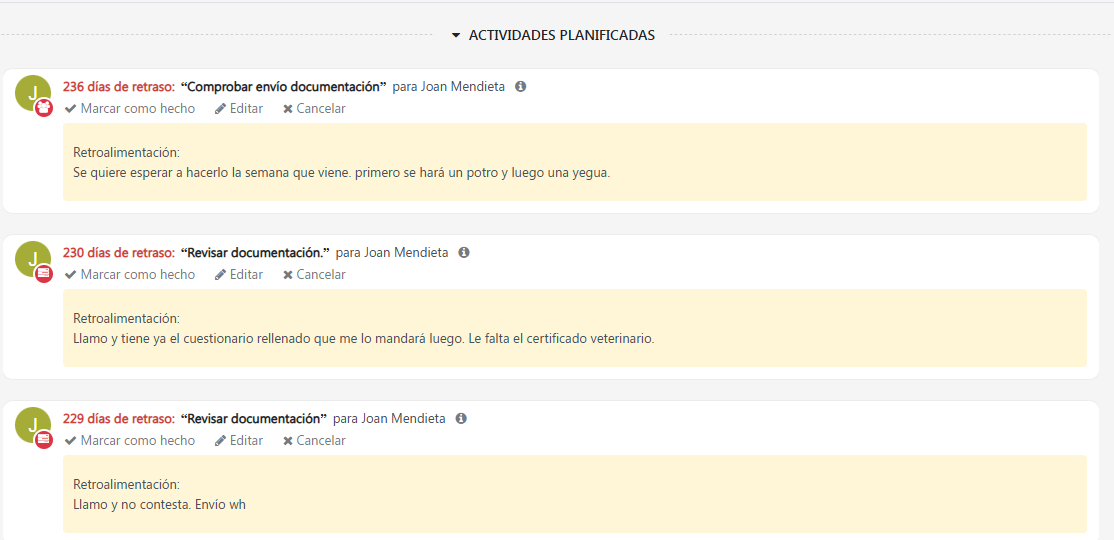Cancel the 230 días de retraso activity
Image resolution: width=1114 pixels, height=540 pixels.
click(314, 275)
